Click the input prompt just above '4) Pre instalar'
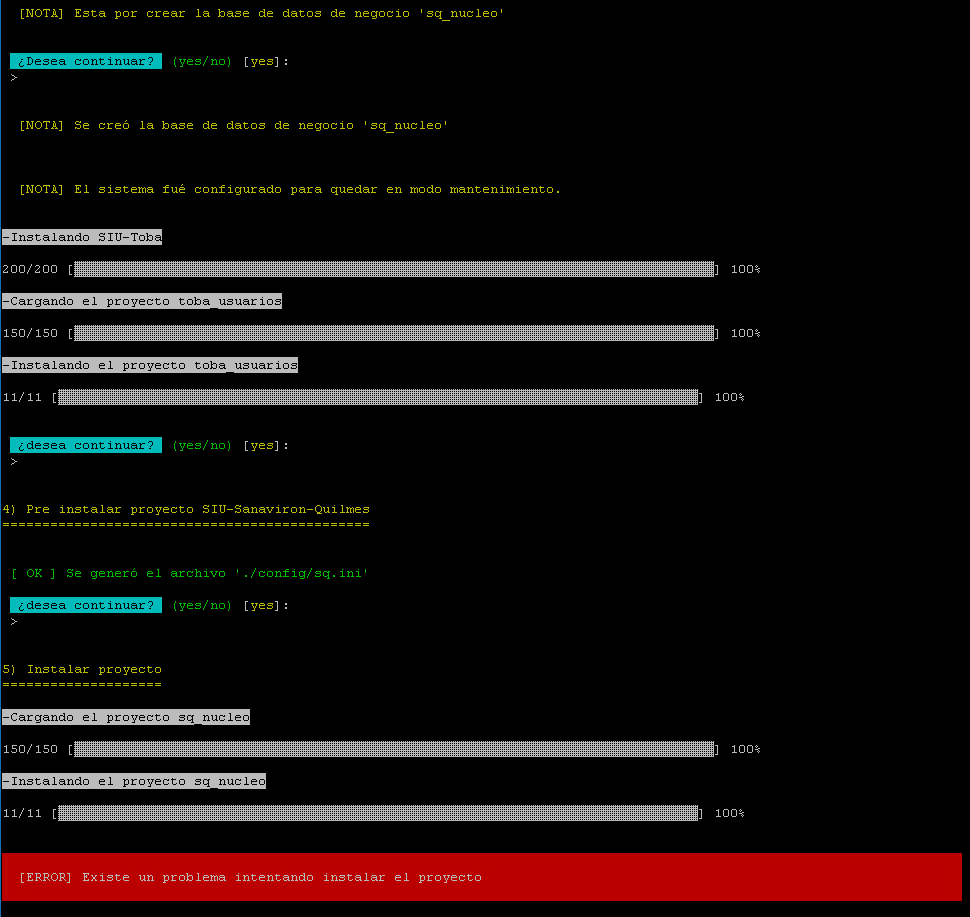Viewport: 970px width, 917px height. (14, 462)
